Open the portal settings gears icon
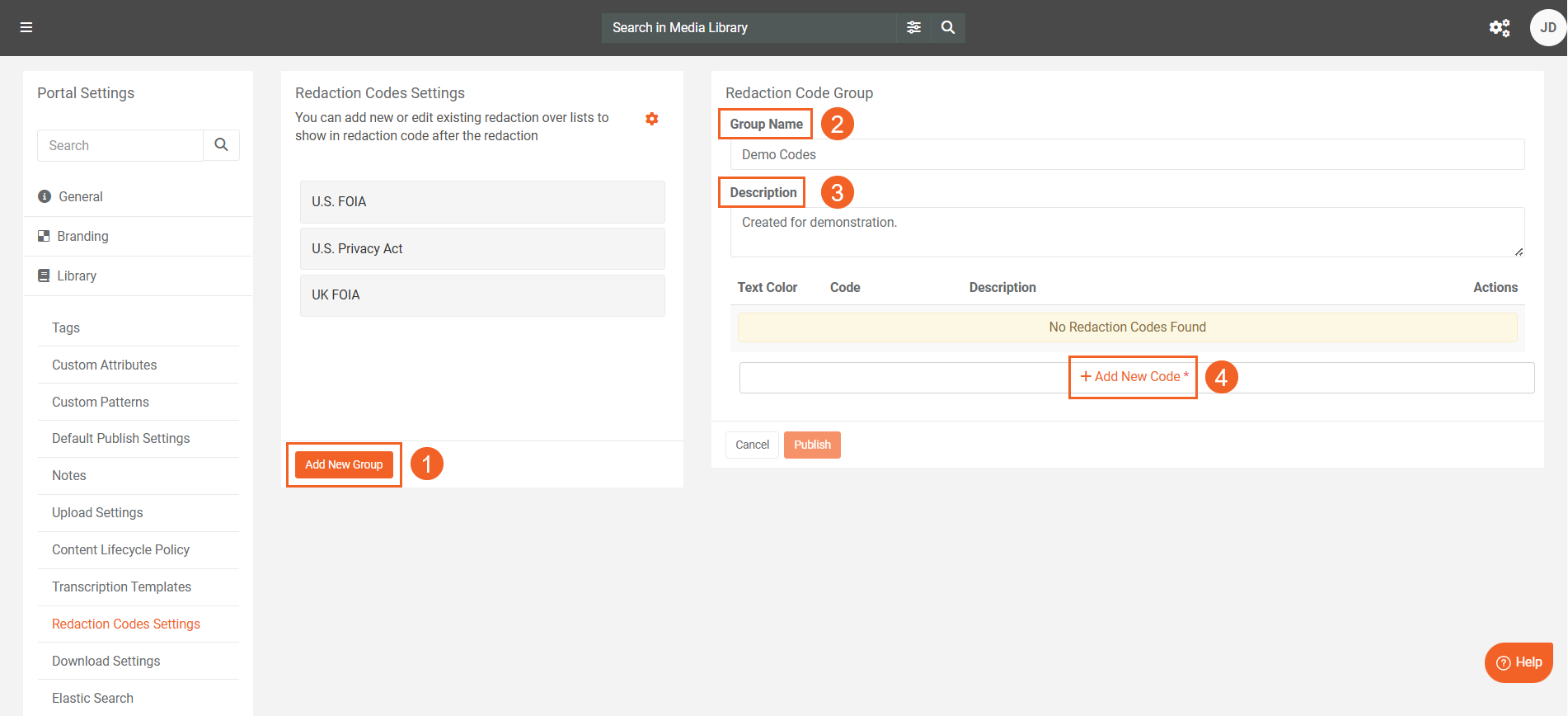Viewport: 1568px width, 716px height. tap(1499, 28)
